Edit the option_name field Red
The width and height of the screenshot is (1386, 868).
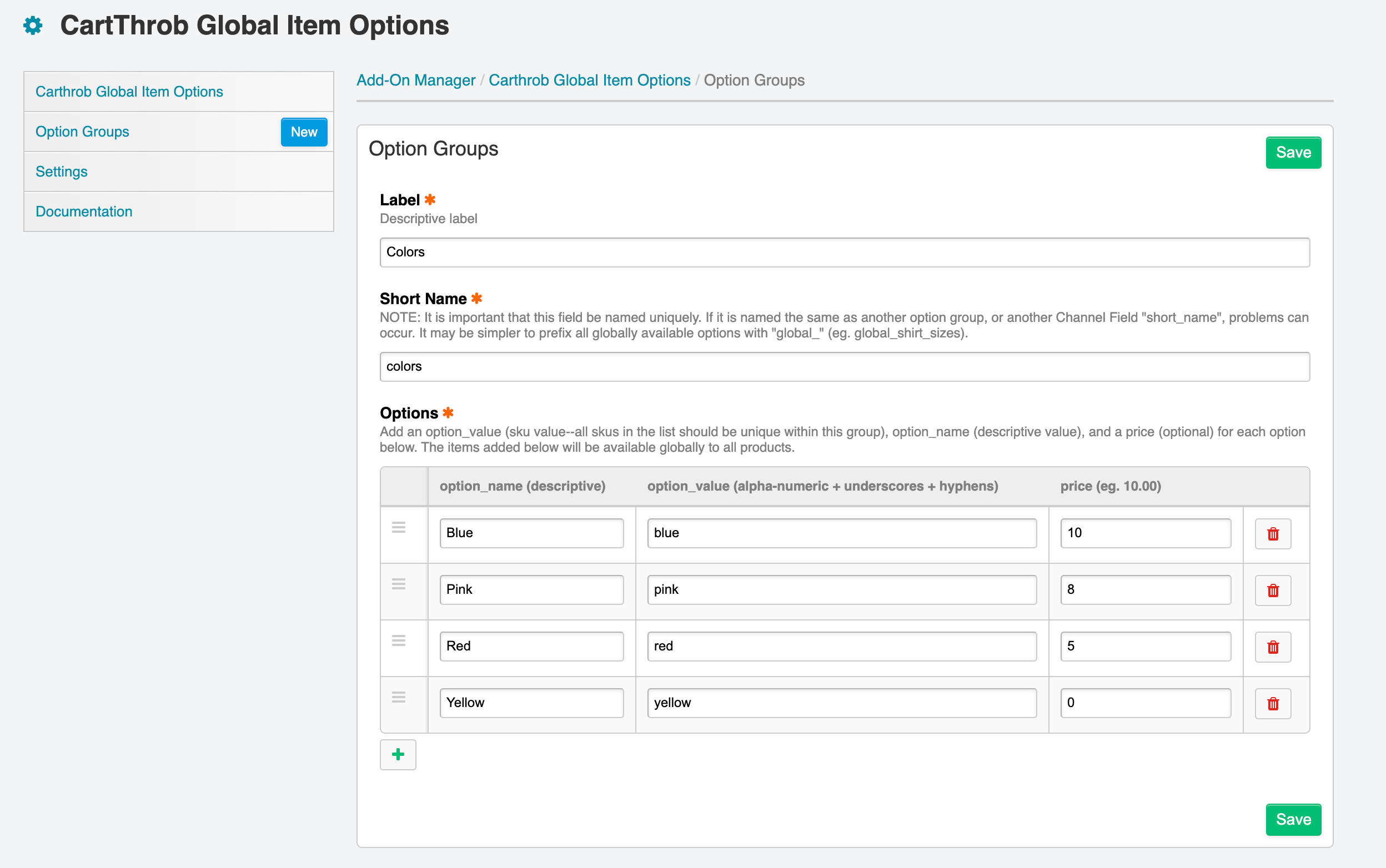tap(531, 647)
